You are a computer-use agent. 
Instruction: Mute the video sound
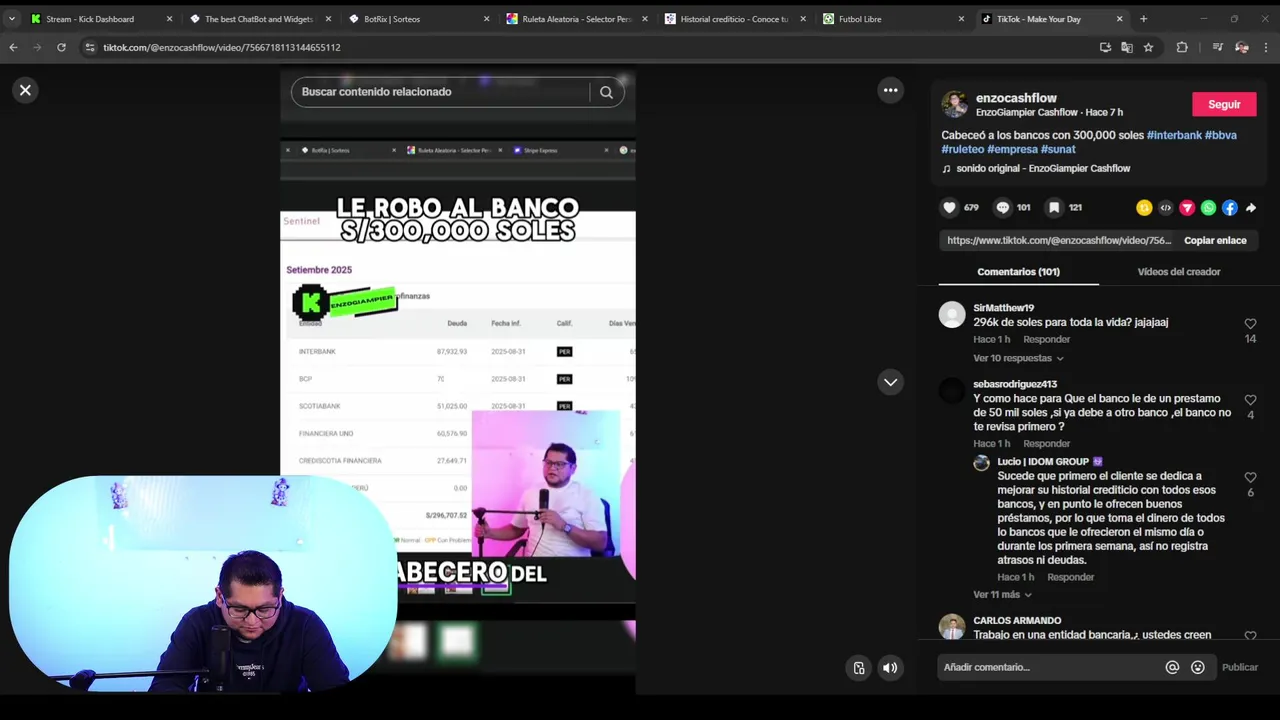click(890, 668)
